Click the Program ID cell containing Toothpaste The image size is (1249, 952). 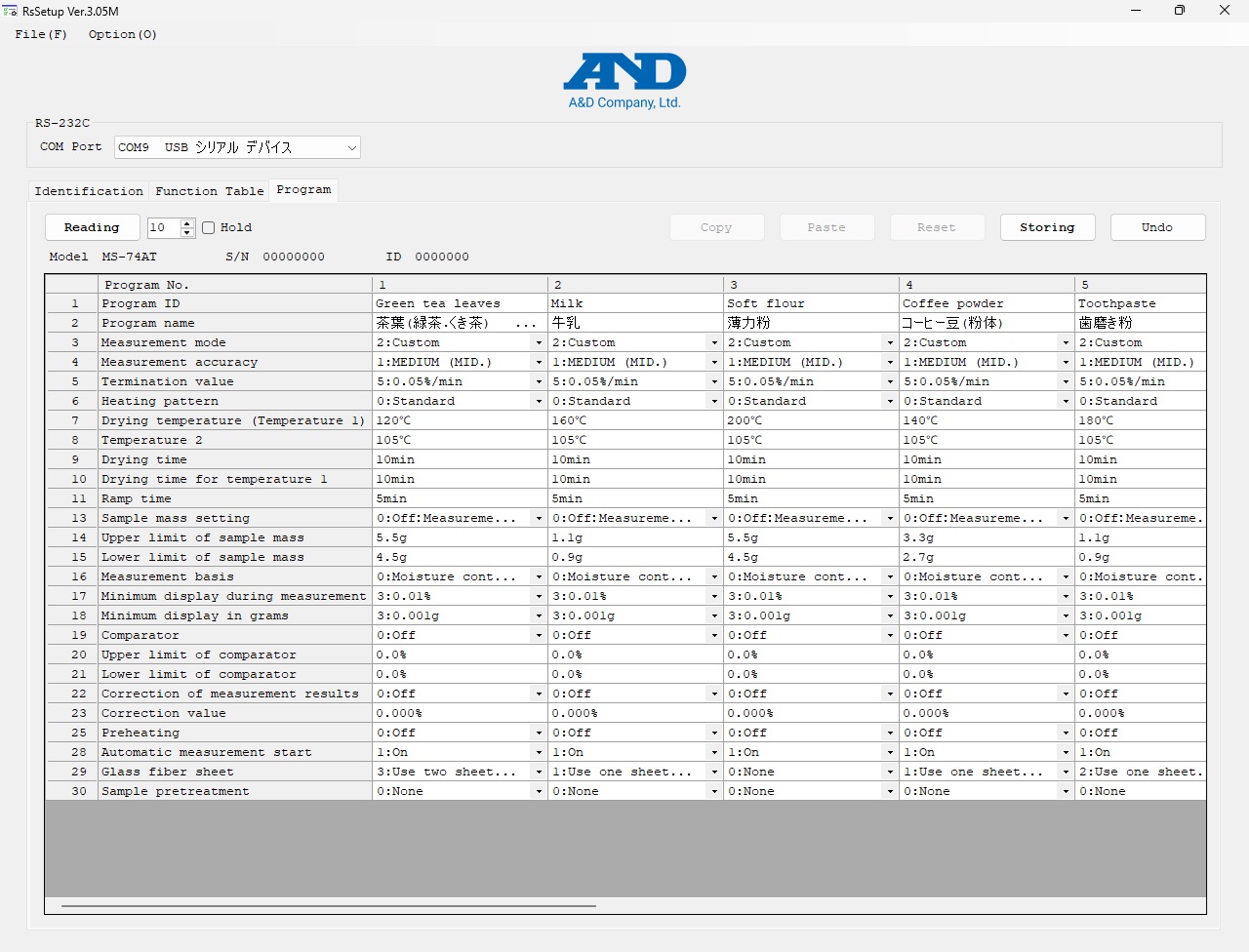click(x=1140, y=304)
